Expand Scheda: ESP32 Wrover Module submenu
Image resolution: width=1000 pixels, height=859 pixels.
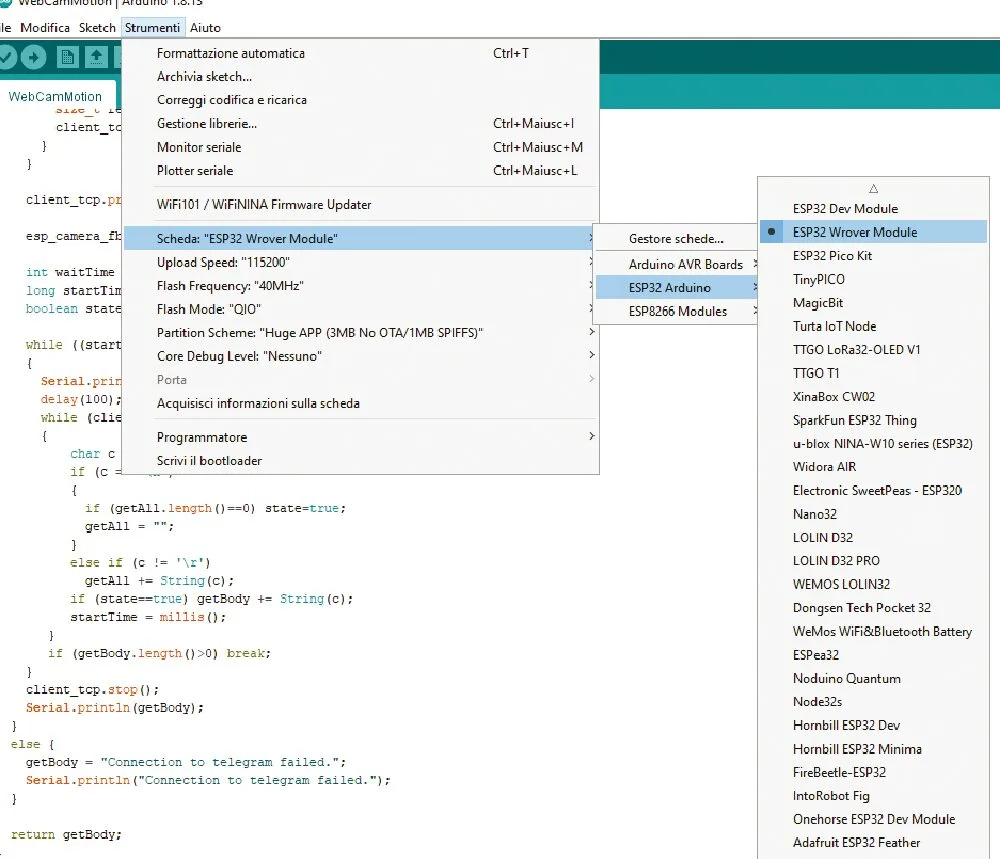[x=361, y=239]
